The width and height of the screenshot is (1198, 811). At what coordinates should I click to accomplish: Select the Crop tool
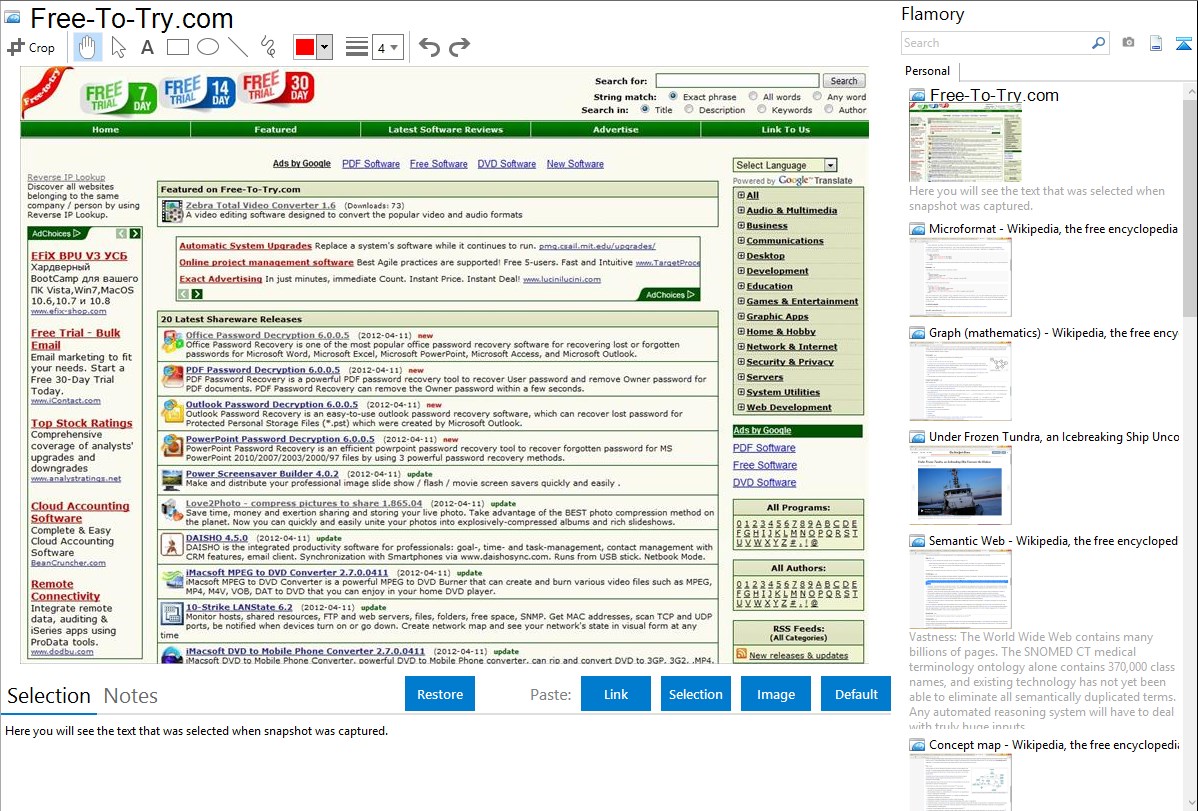31,47
